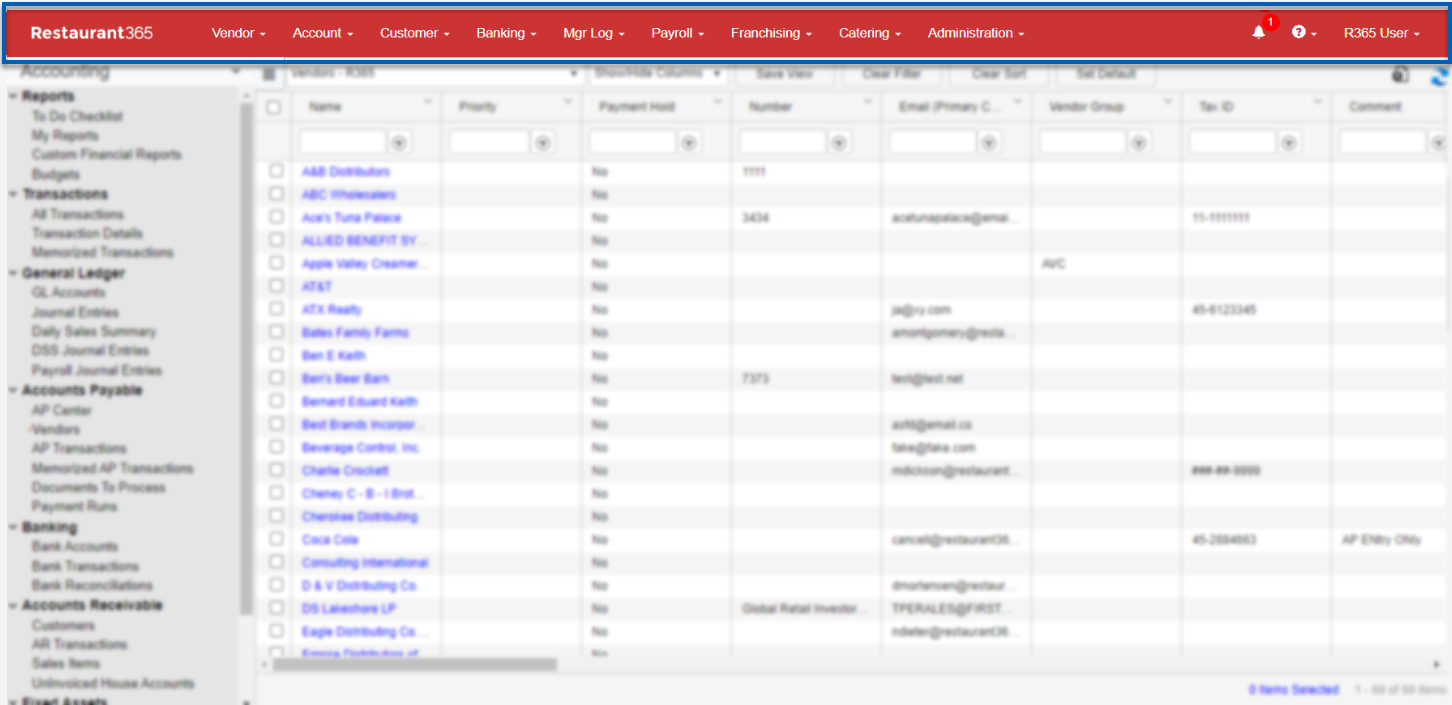Open the Banking top bar menu
Viewport: 1452px width, 705px height.
coord(507,33)
